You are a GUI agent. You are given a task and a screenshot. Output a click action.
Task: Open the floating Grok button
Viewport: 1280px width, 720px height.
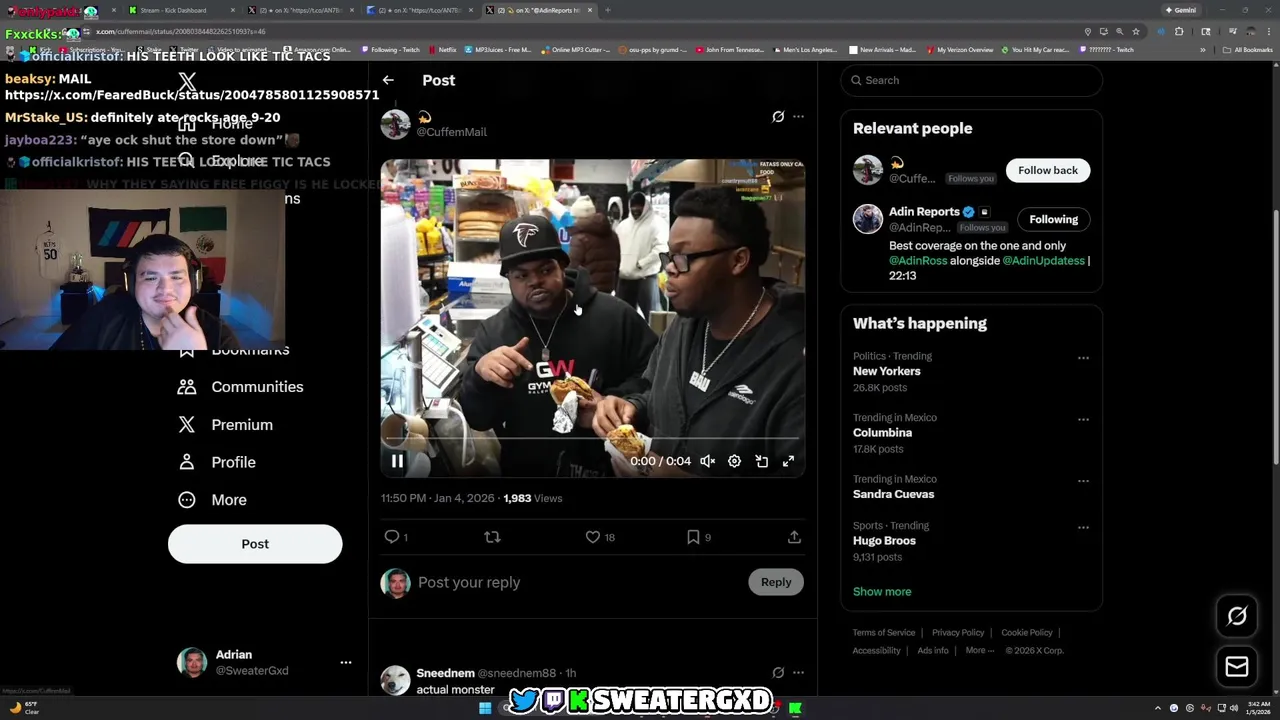pyautogui.click(x=1237, y=617)
